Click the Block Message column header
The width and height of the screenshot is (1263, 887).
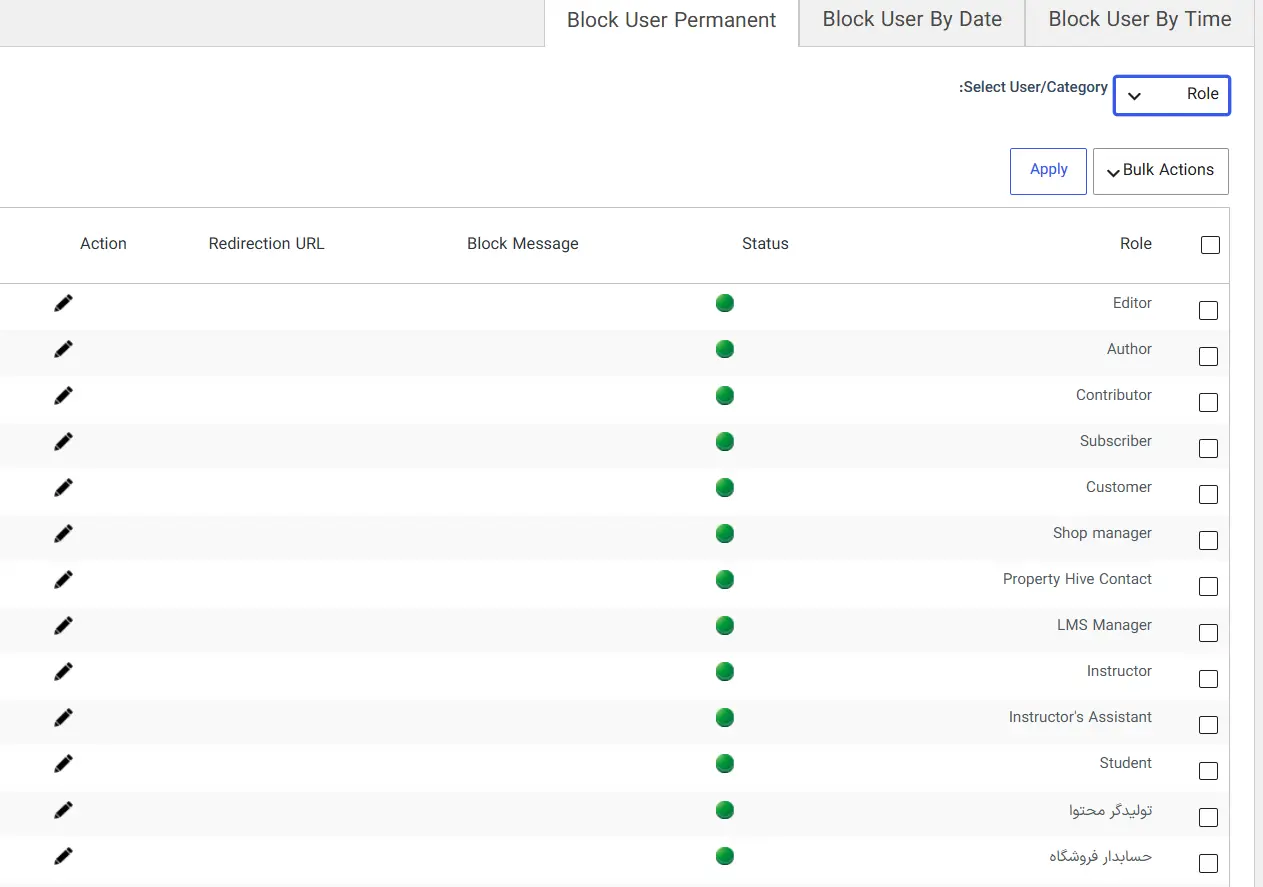523,244
